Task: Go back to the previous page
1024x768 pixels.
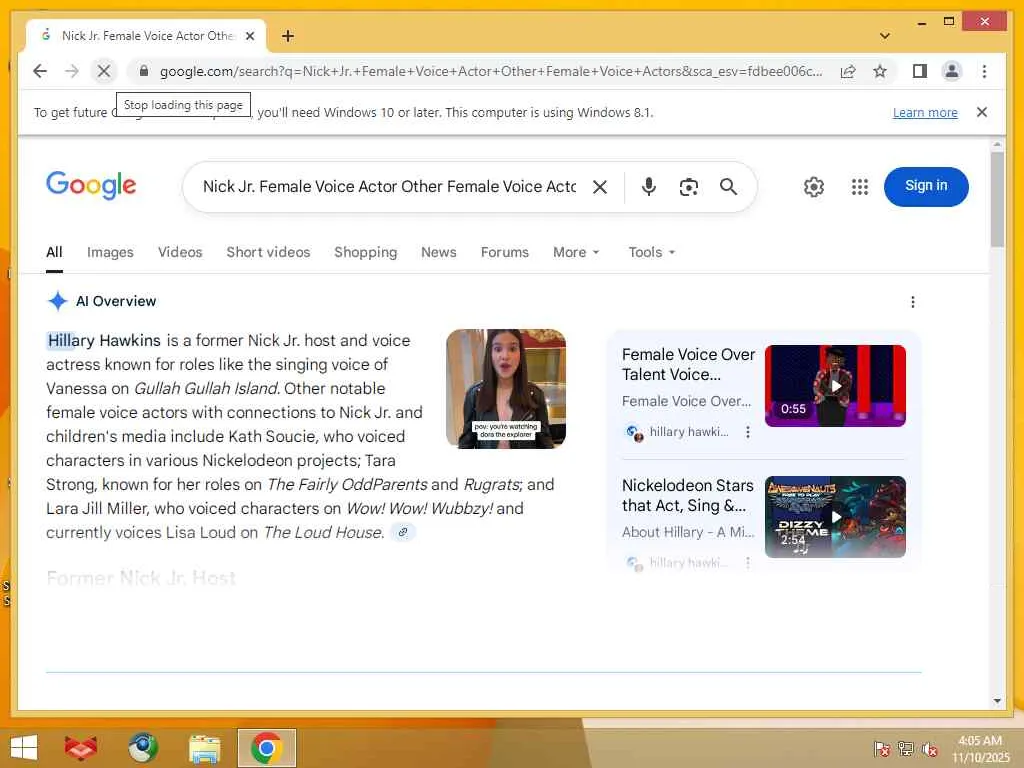Action: [x=40, y=71]
